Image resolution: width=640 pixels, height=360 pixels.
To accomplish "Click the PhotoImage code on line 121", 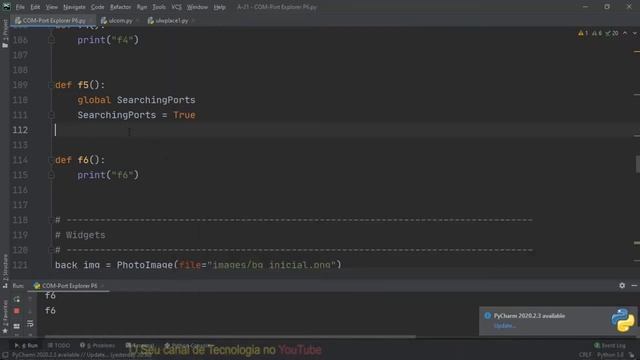I will [x=198, y=265].
